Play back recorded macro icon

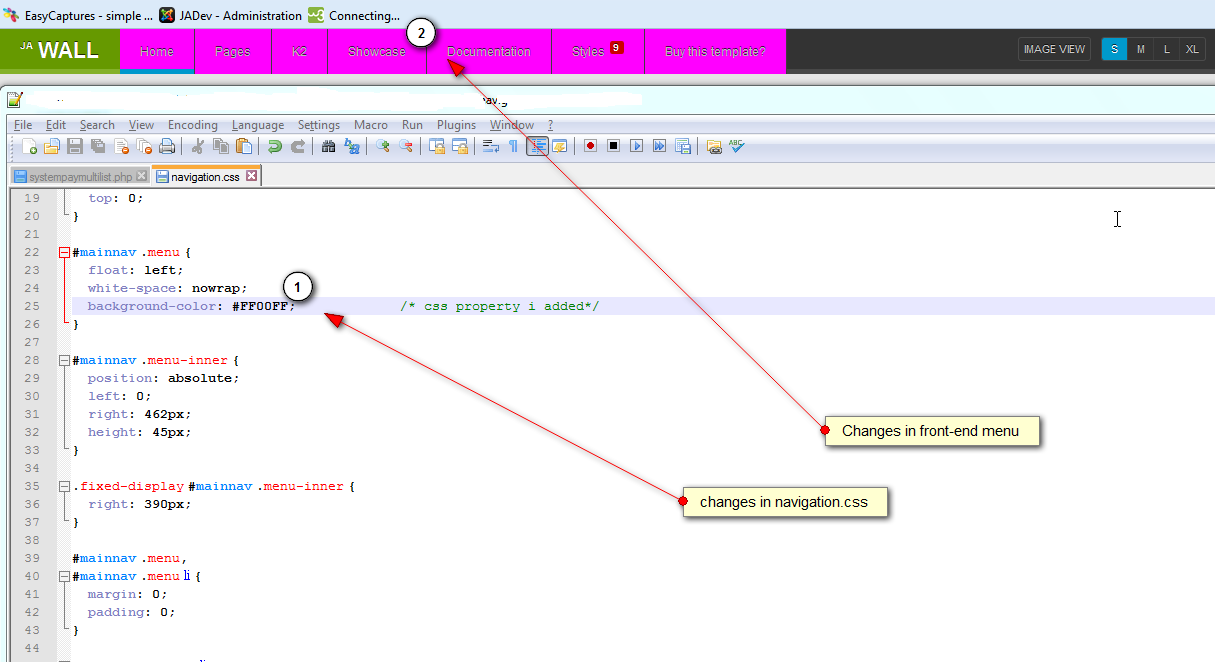click(x=637, y=146)
